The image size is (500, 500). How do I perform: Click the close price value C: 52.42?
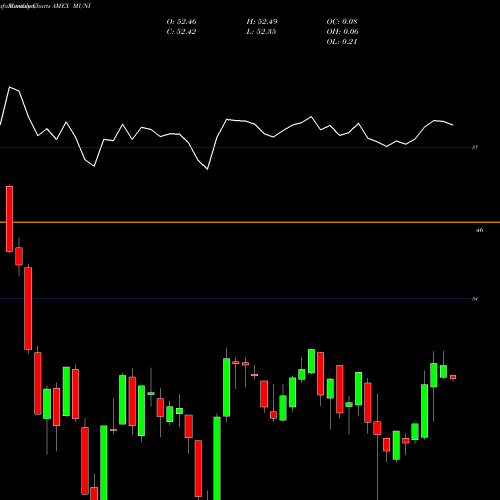click(181, 32)
